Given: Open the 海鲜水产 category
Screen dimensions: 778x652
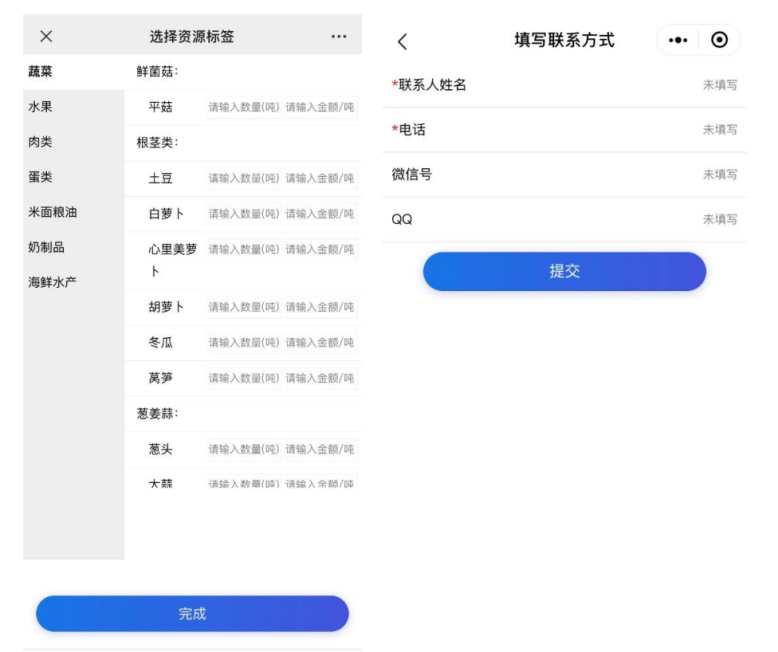Looking at the screenshot, I should point(53,282).
